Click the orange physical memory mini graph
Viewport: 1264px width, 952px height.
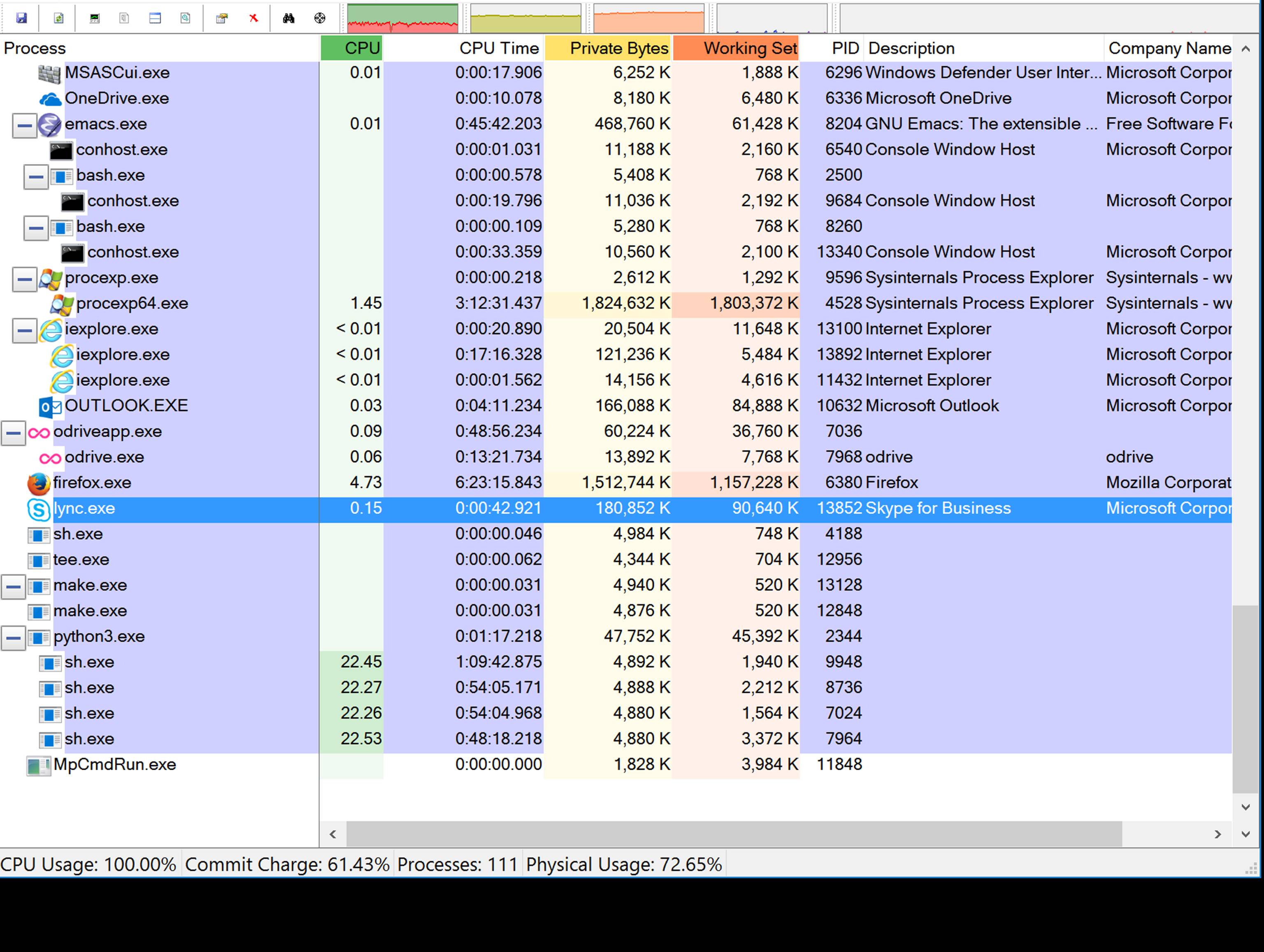point(649,18)
